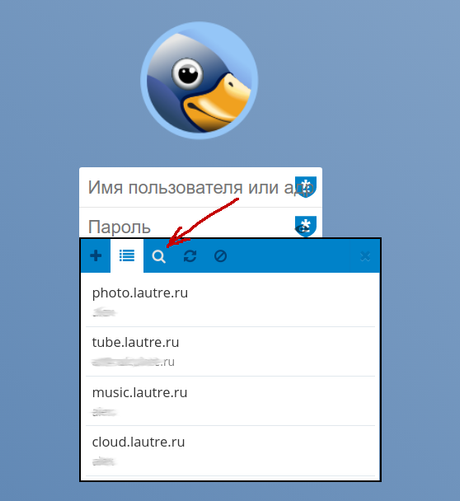The height and width of the screenshot is (501, 460).
Task: Switch to the credentials list tab
Action: (x=127, y=256)
